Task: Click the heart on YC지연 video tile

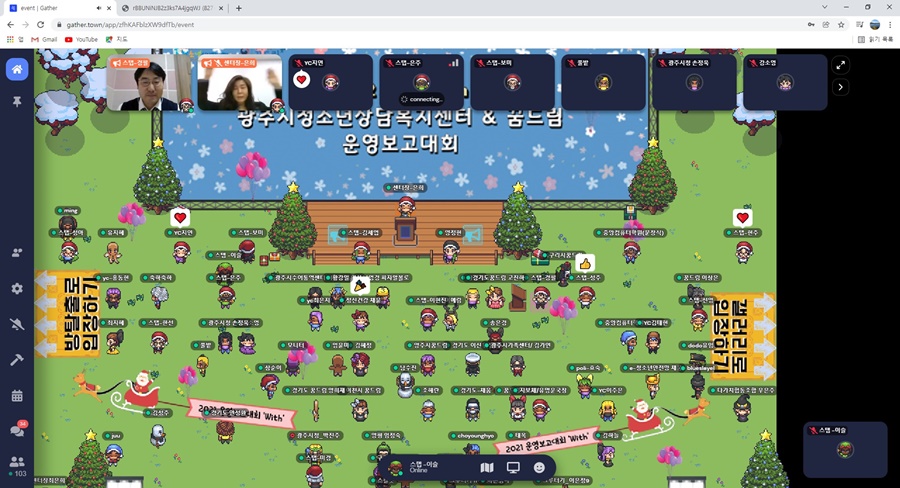Action: (301, 80)
